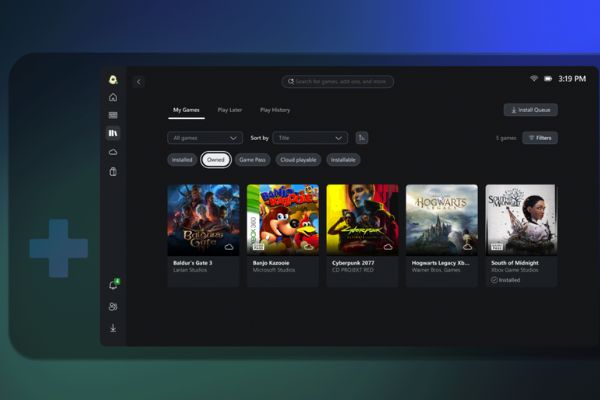
Task: Click the Microsoft Studios publisher text
Action: (x=274, y=270)
